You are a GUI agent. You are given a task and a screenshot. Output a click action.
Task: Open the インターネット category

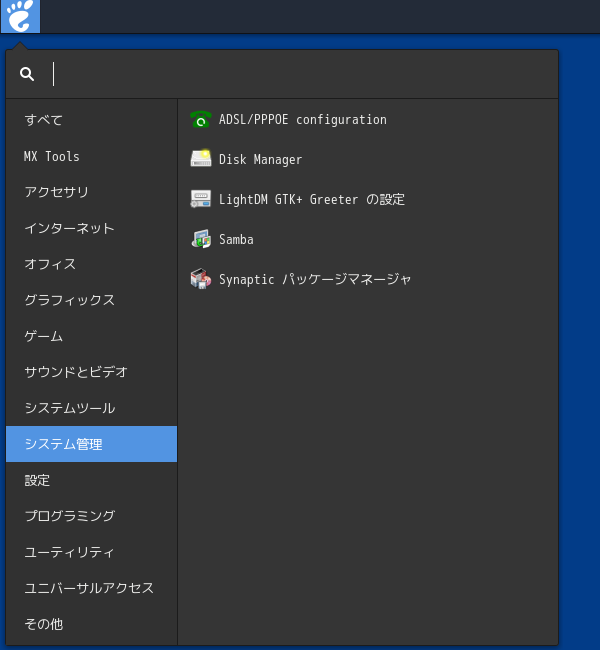[x=92, y=228]
